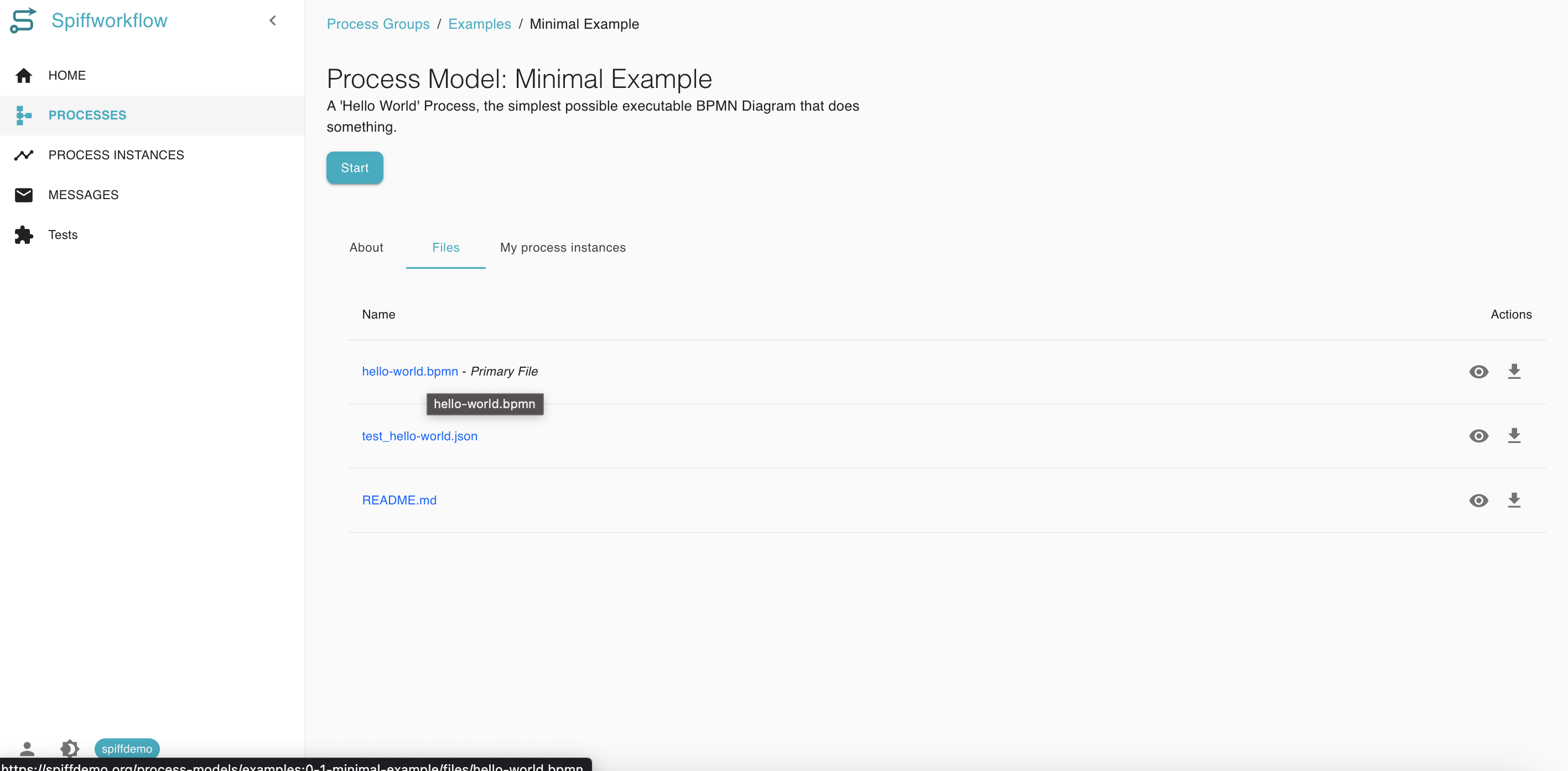1568x771 pixels.
Task: Select the Files tab
Action: [x=445, y=248]
